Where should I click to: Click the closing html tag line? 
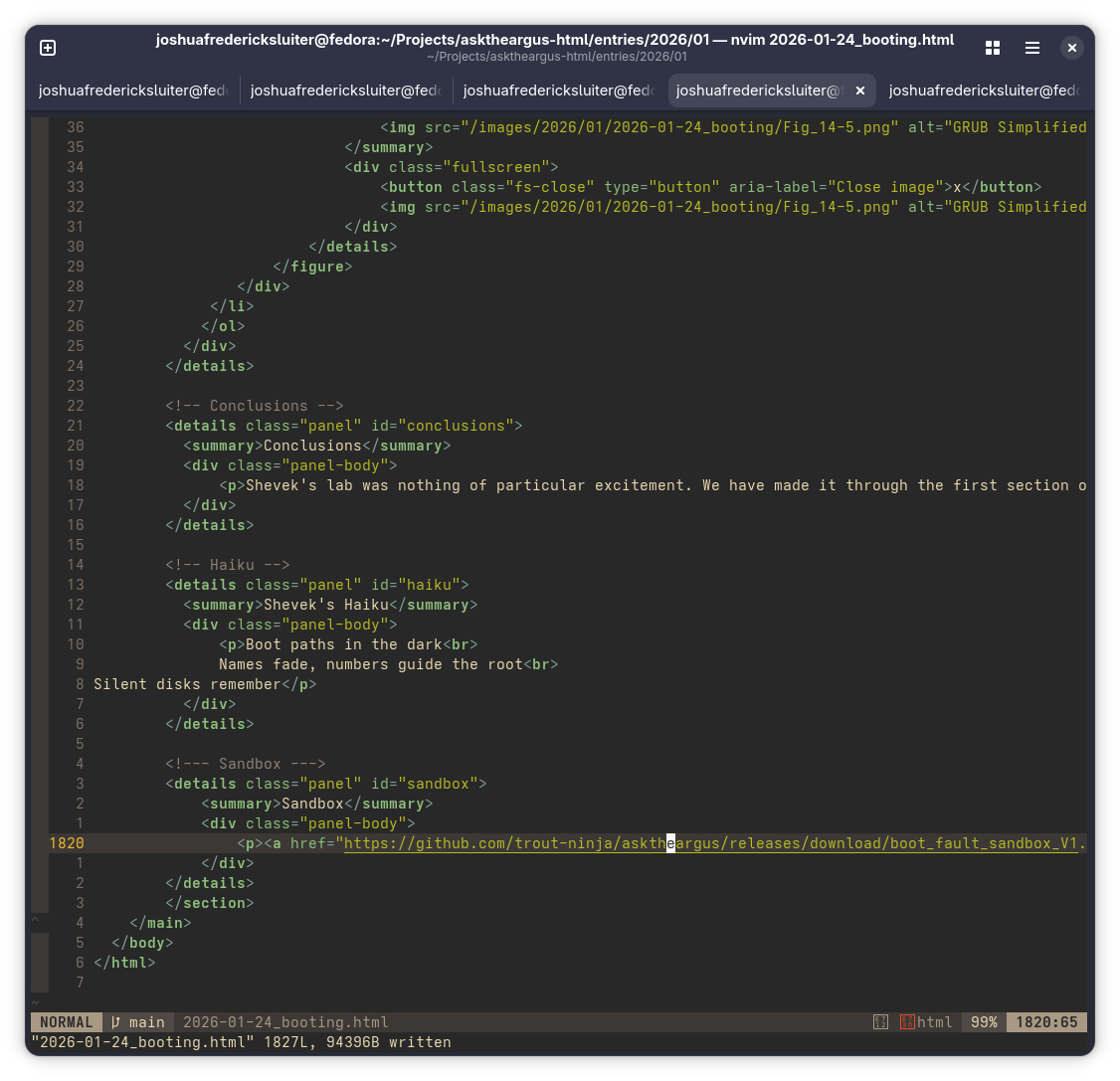pyautogui.click(x=124, y=963)
